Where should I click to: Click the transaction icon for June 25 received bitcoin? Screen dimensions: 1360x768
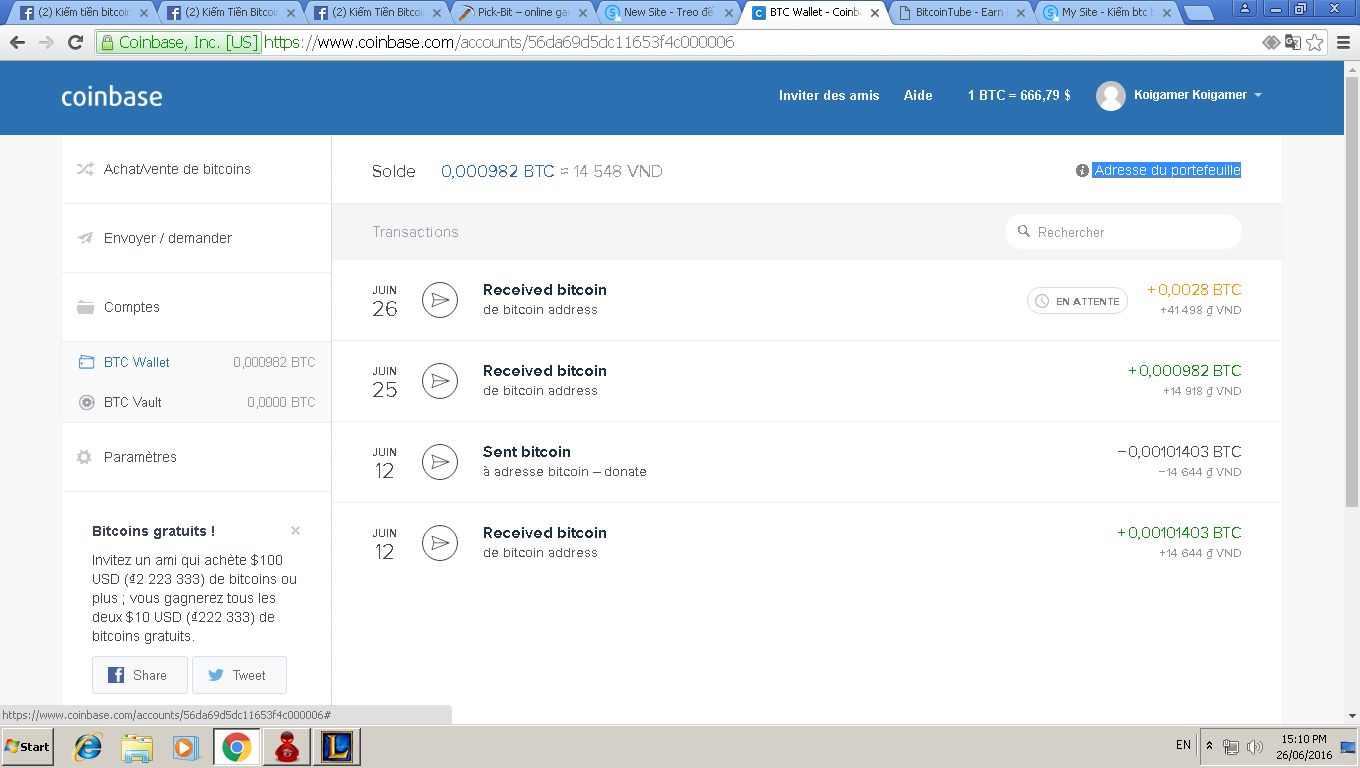tap(440, 381)
